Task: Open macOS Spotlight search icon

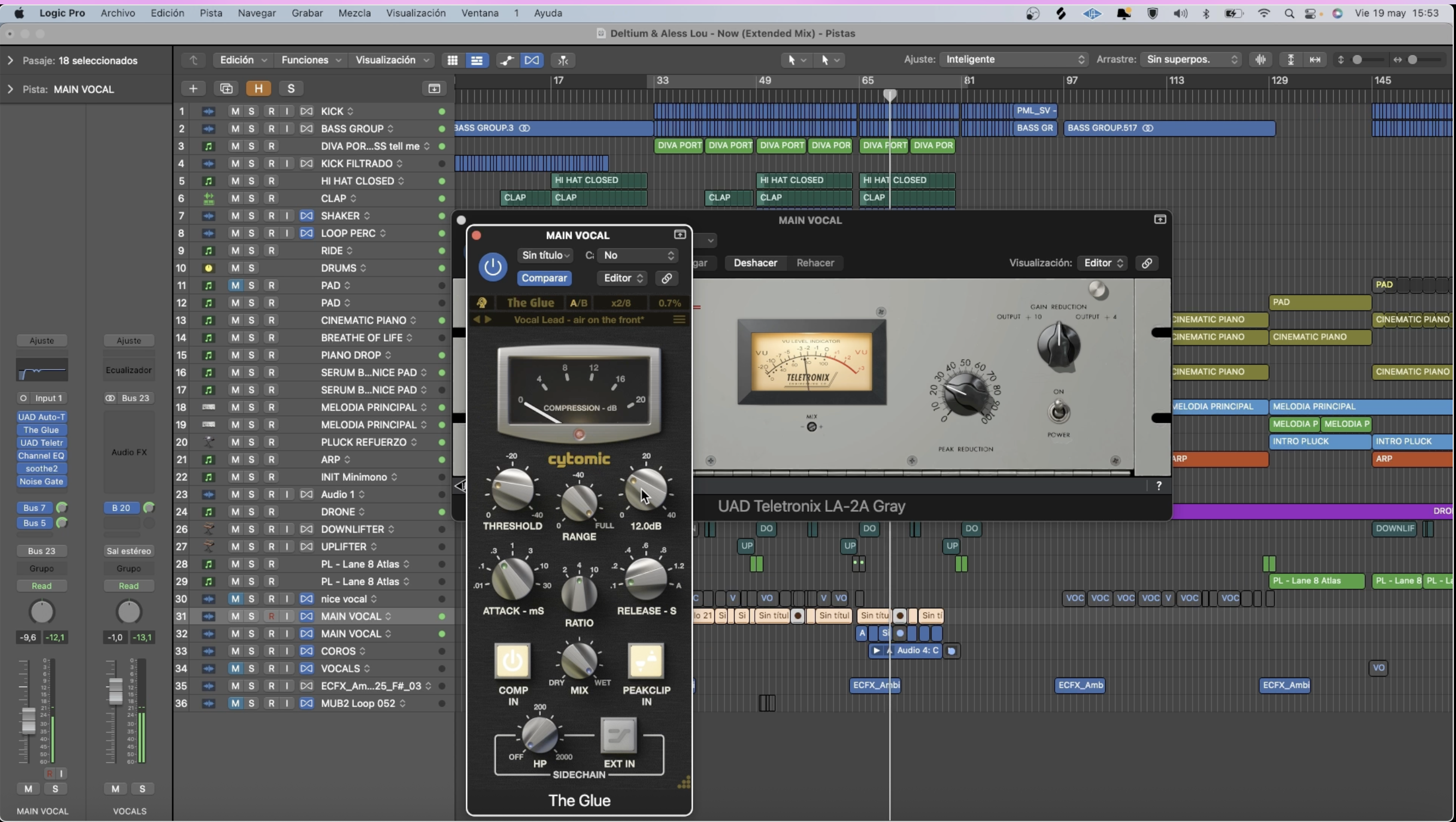Action: [x=1289, y=14]
